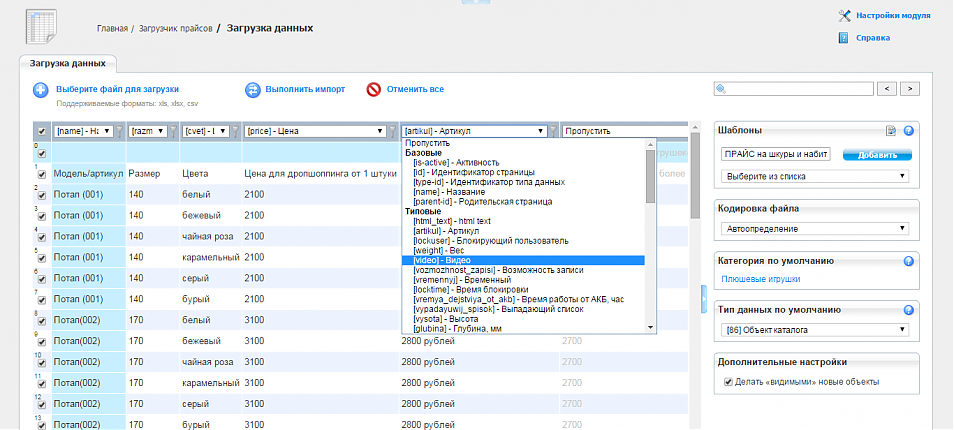This screenshot has height=430, width=954.
Task: Click help icon beside Категория по умолчанию
Action: click(x=909, y=261)
